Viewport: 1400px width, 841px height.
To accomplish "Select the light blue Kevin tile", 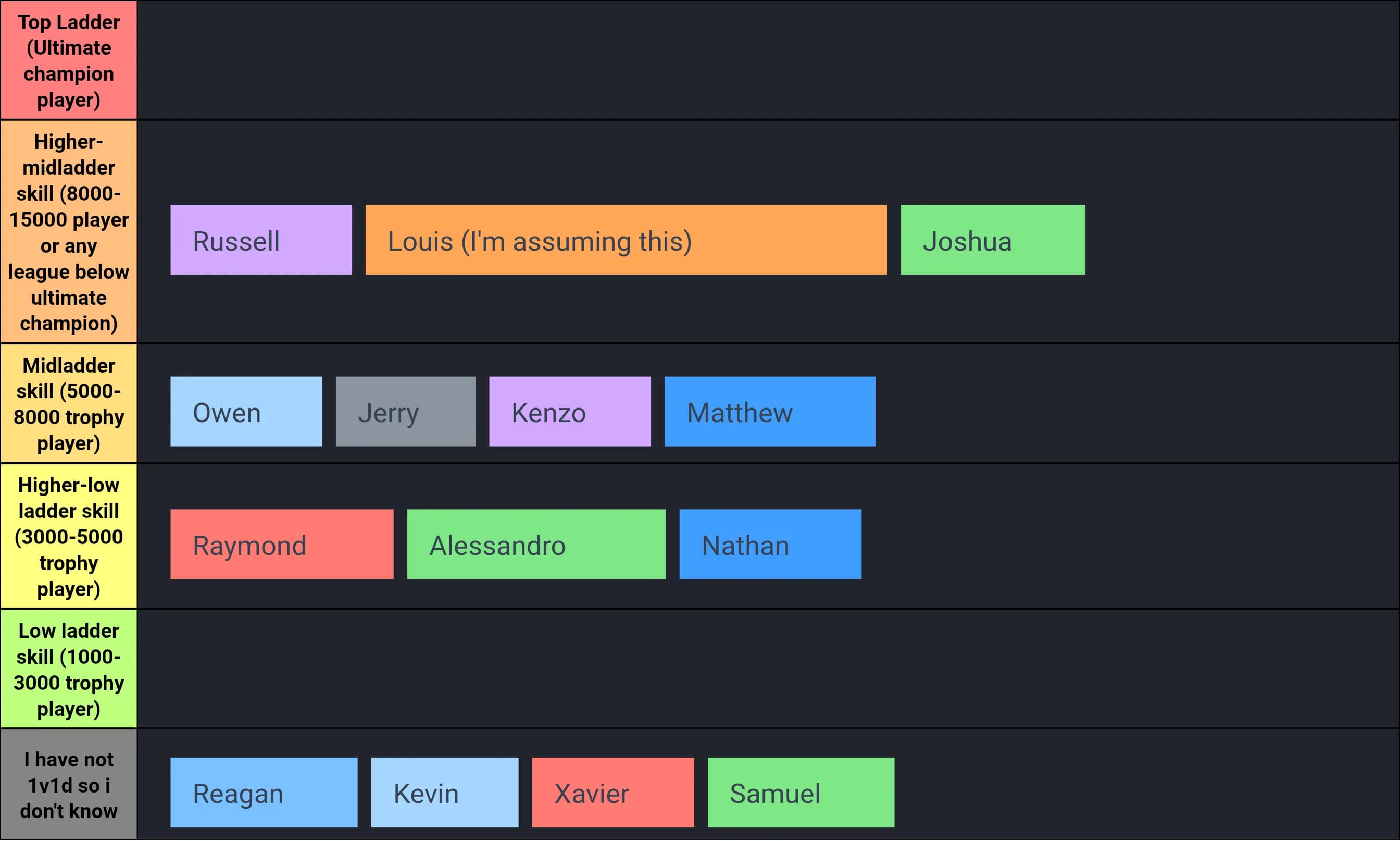I will point(445,792).
